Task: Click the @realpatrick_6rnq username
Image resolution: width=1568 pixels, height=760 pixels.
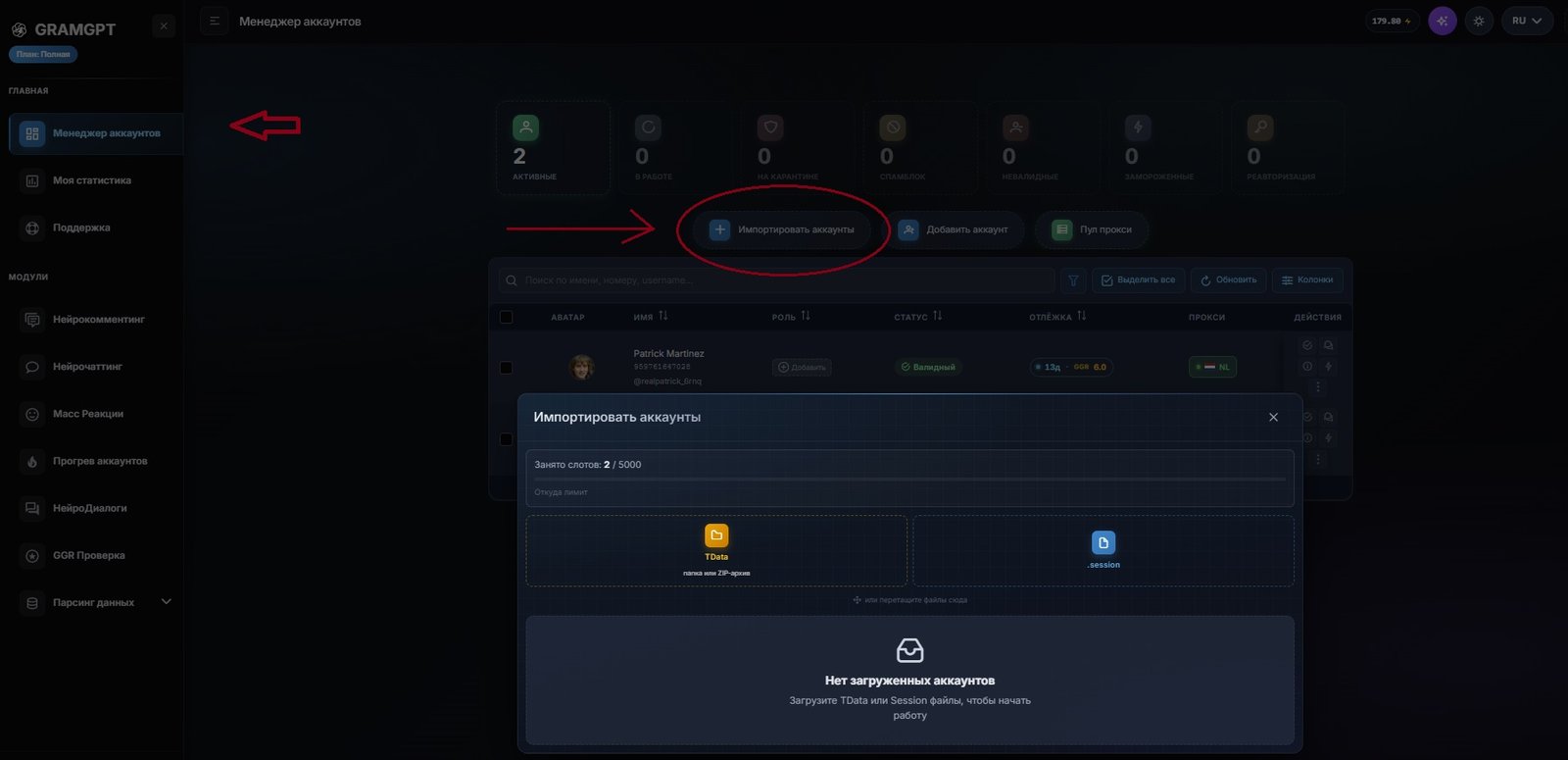Action: click(667, 381)
